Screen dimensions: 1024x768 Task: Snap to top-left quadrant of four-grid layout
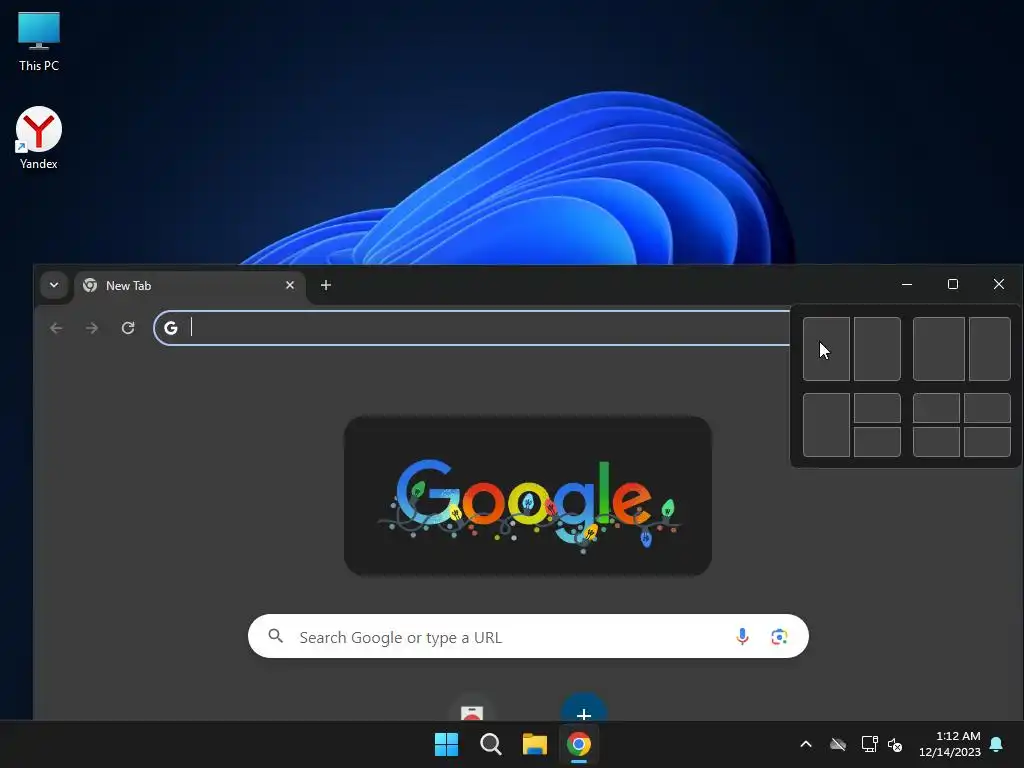(936, 408)
